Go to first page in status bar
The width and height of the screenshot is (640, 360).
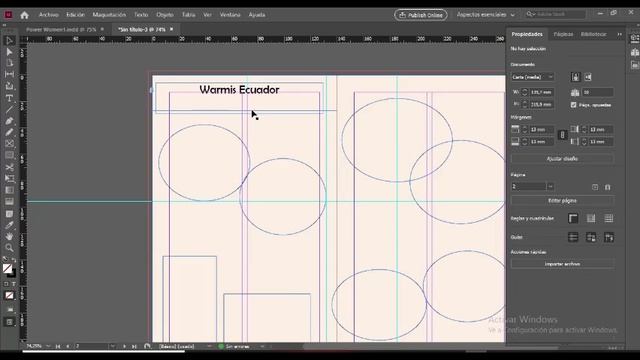(x=58, y=347)
